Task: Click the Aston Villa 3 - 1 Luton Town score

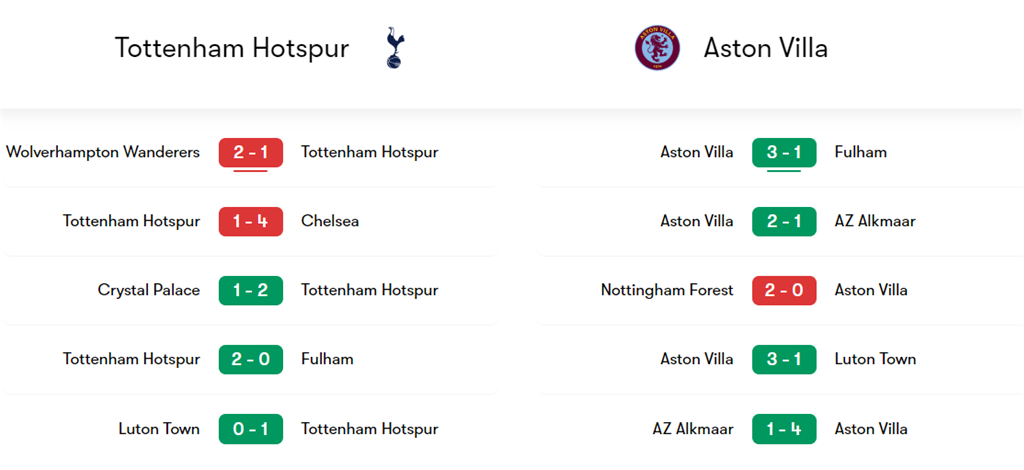Action: click(784, 359)
